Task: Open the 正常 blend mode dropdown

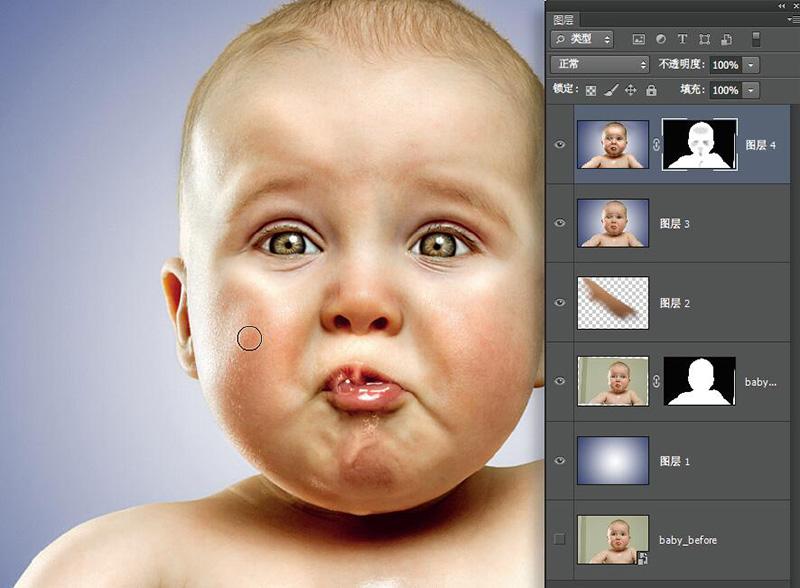Action: pos(599,64)
